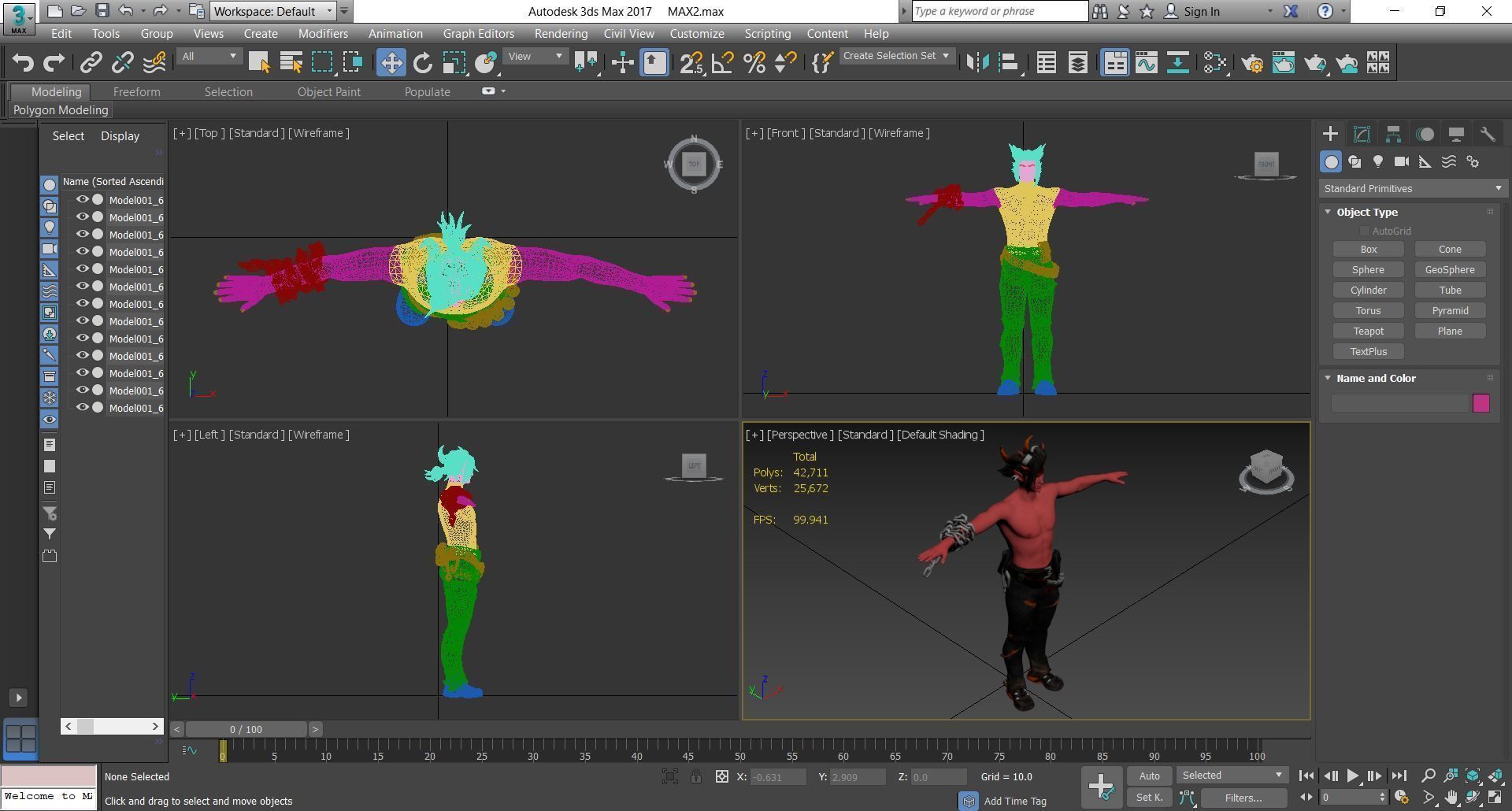Toggle Set Key mode button

1149,797
